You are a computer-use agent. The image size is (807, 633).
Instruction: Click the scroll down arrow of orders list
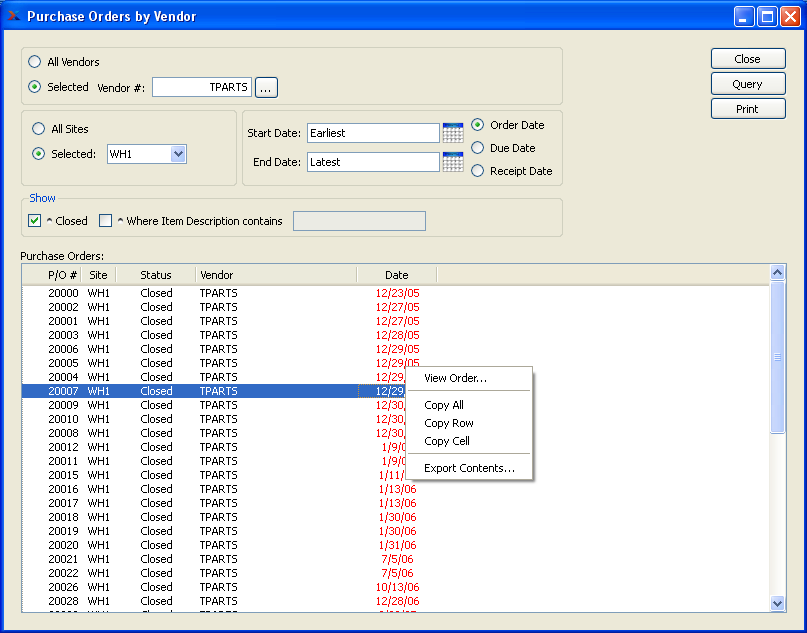click(x=778, y=603)
